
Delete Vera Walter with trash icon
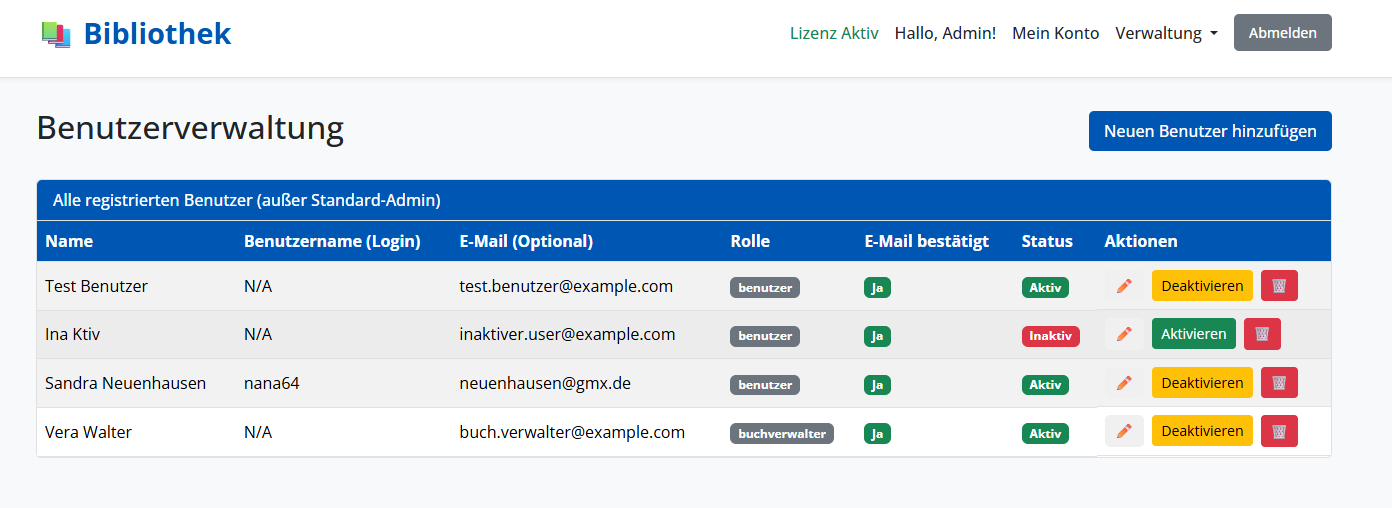pyautogui.click(x=1279, y=431)
